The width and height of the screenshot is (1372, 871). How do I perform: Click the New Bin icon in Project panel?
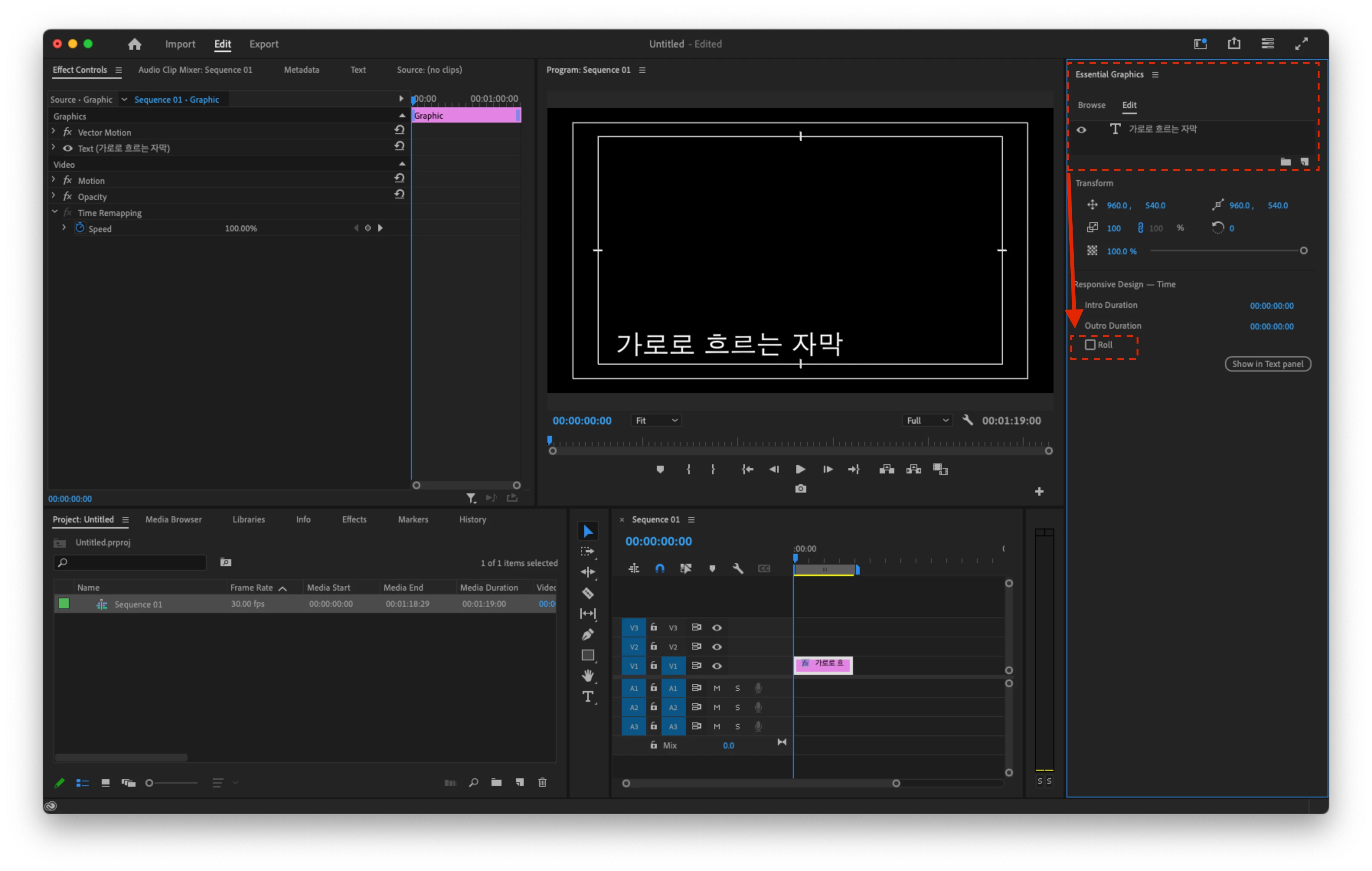496,783
